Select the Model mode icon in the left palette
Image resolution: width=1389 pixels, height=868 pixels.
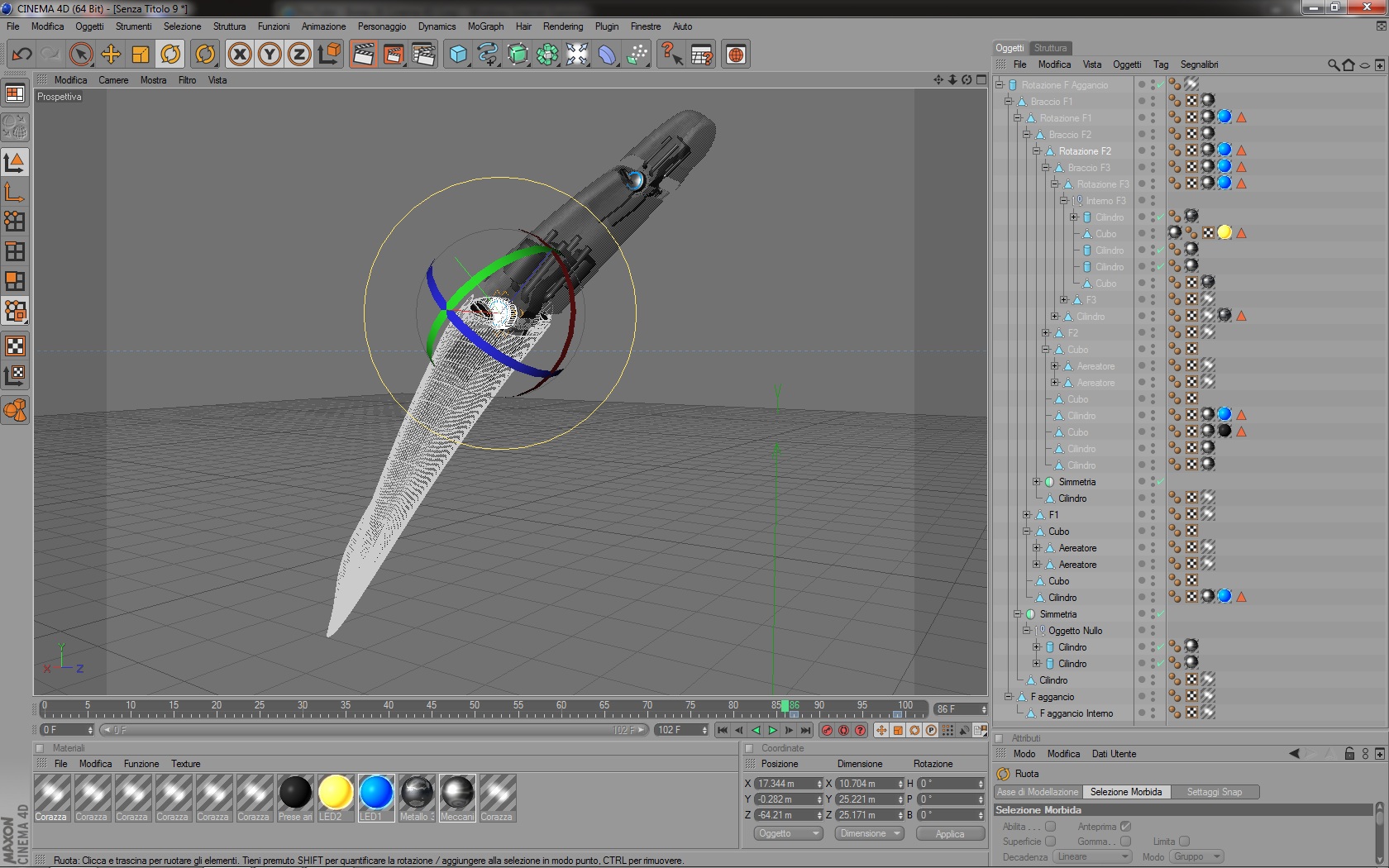click(x=15, y=162)
